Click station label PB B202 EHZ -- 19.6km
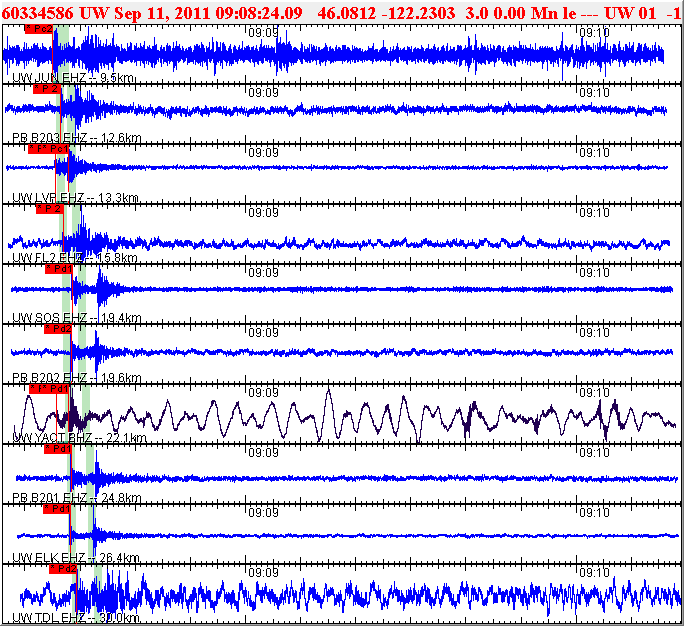This screenshot has width=684, height=626. (77, 378)
